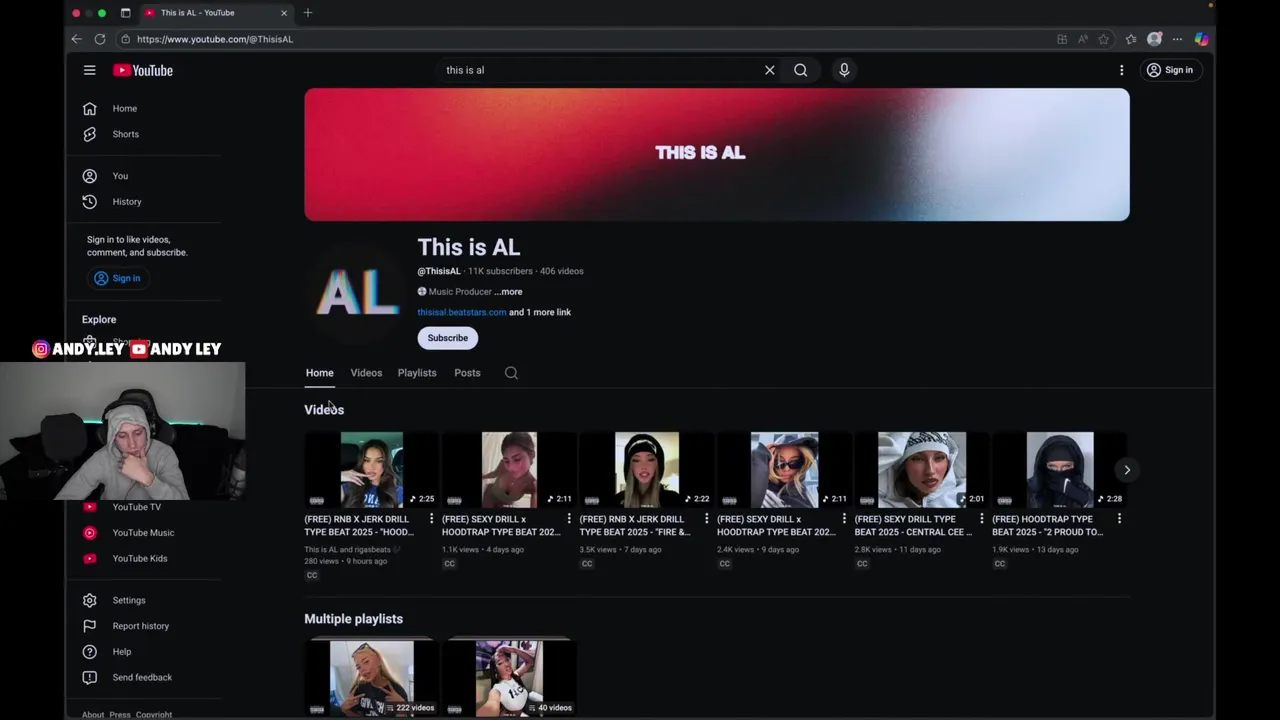Click the Press footer link

click(x=120, y=715)
